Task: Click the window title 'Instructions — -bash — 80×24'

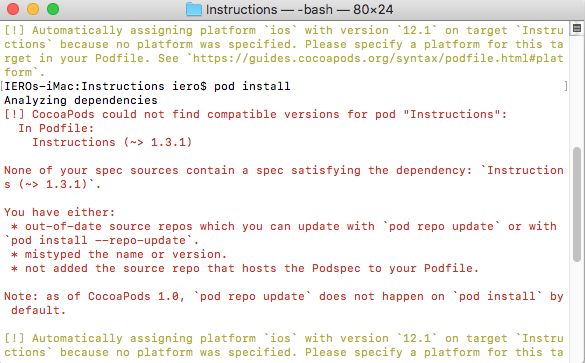Action: click(299, 9)
